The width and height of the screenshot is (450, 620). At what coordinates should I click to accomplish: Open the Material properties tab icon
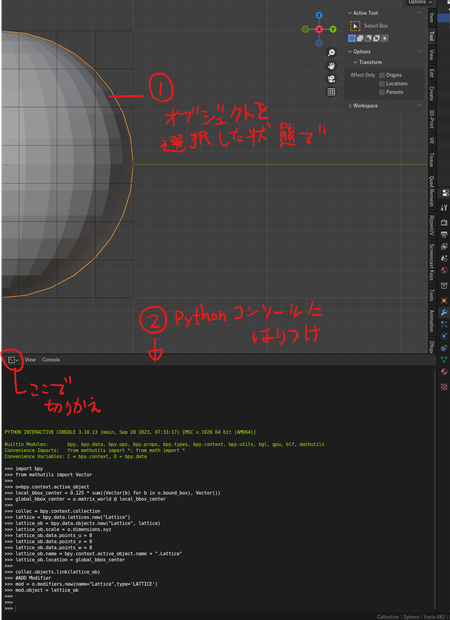point(444,372)
